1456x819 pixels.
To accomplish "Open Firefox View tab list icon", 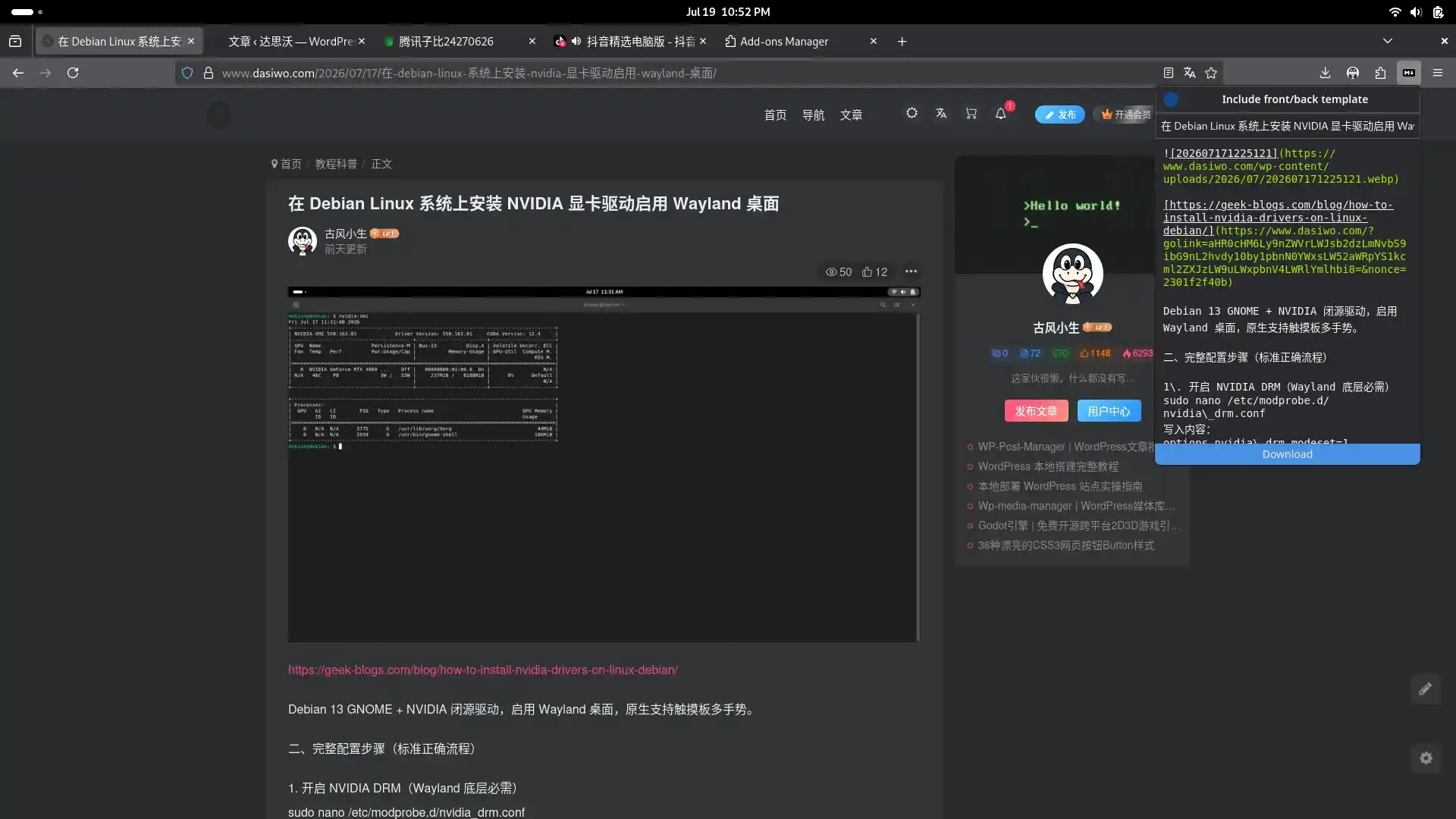I will point(15,41).
